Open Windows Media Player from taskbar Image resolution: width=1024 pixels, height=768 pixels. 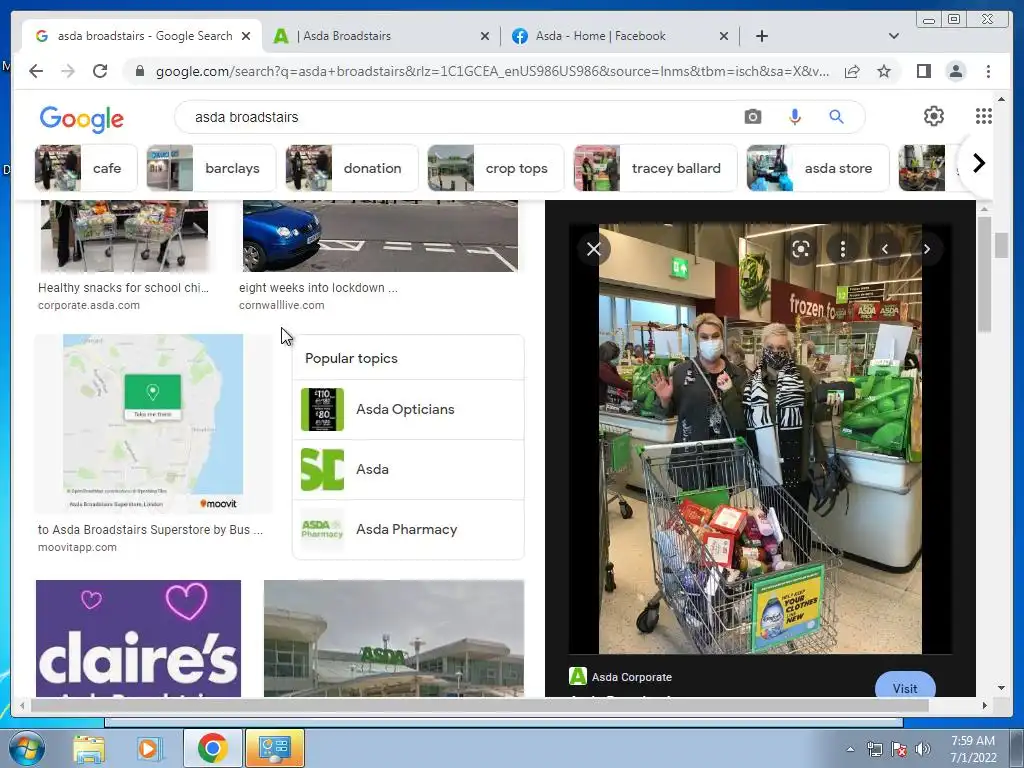coord(149,748)
